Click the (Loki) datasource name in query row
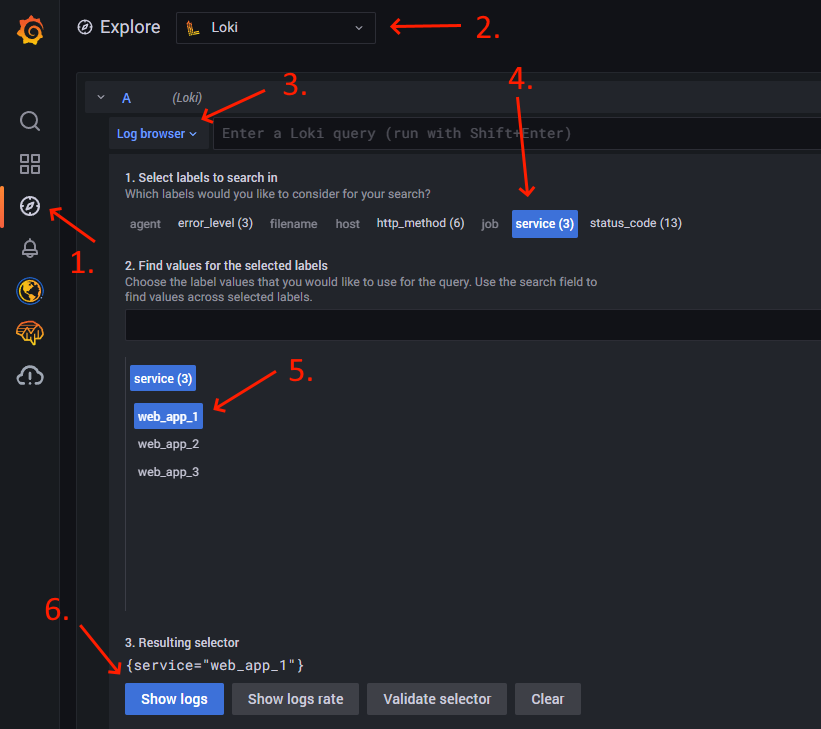The width and height of the screenshot is (821, 729). point(187,98)
